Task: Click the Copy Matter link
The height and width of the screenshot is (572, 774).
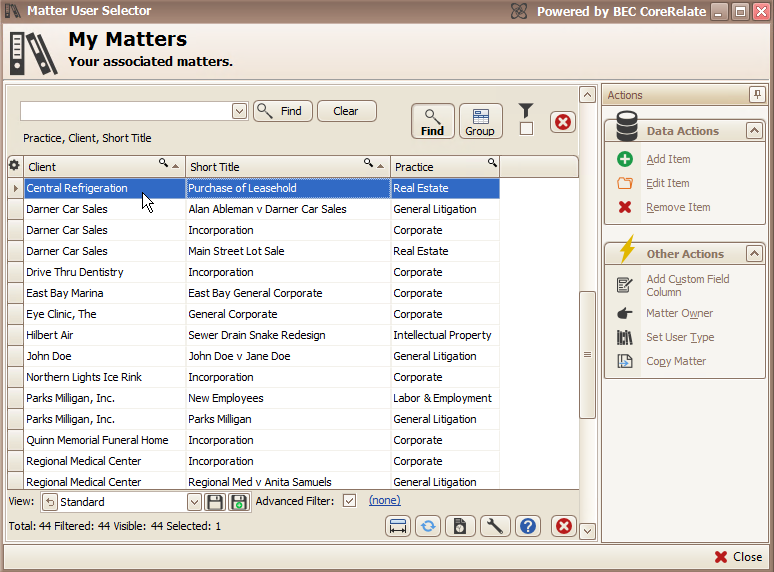Action: (x=676, y=361)
